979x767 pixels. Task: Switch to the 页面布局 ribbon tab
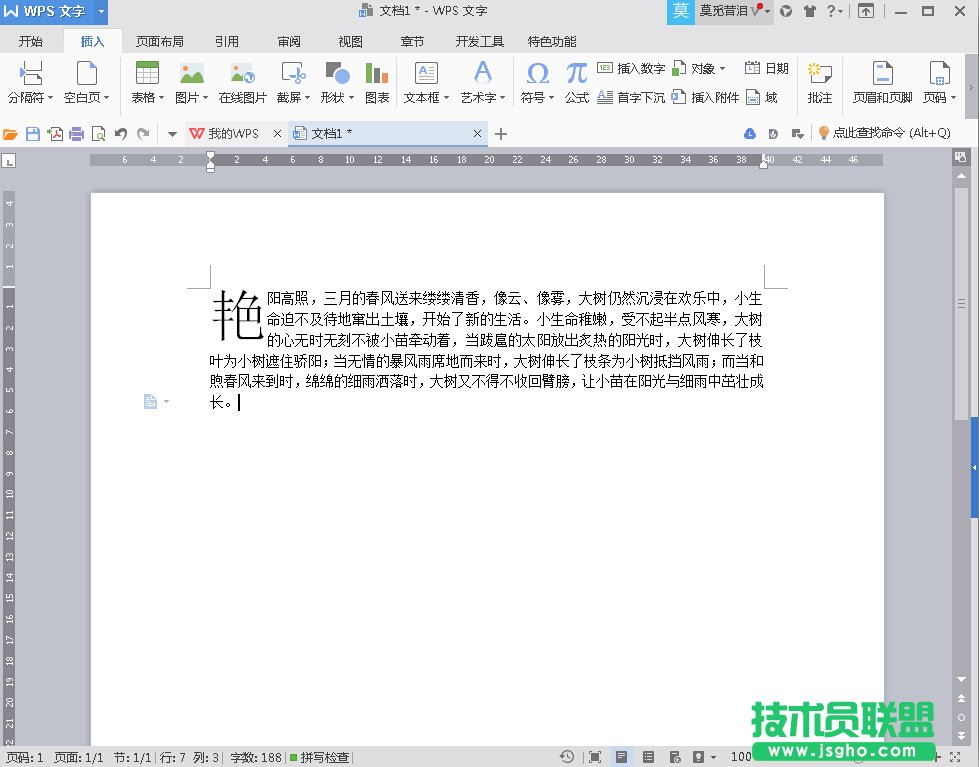tap(160, 42)
